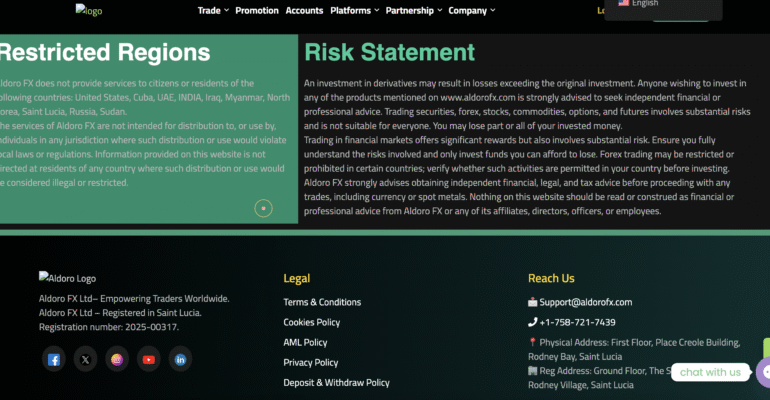
Task: Click the Aldoro logo in footer
Action: pos(67,278)
